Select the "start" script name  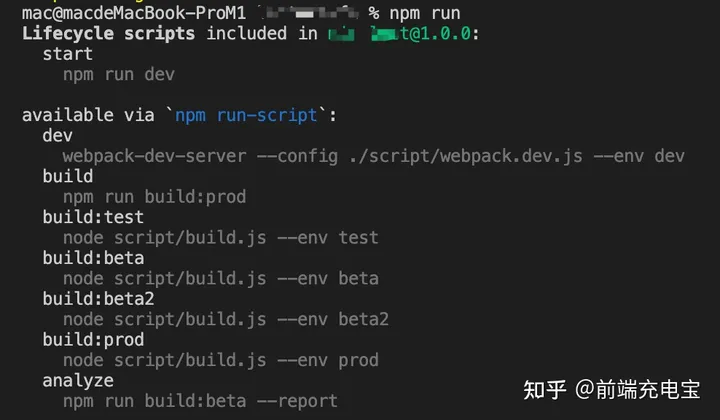click(x=68, y=54)
